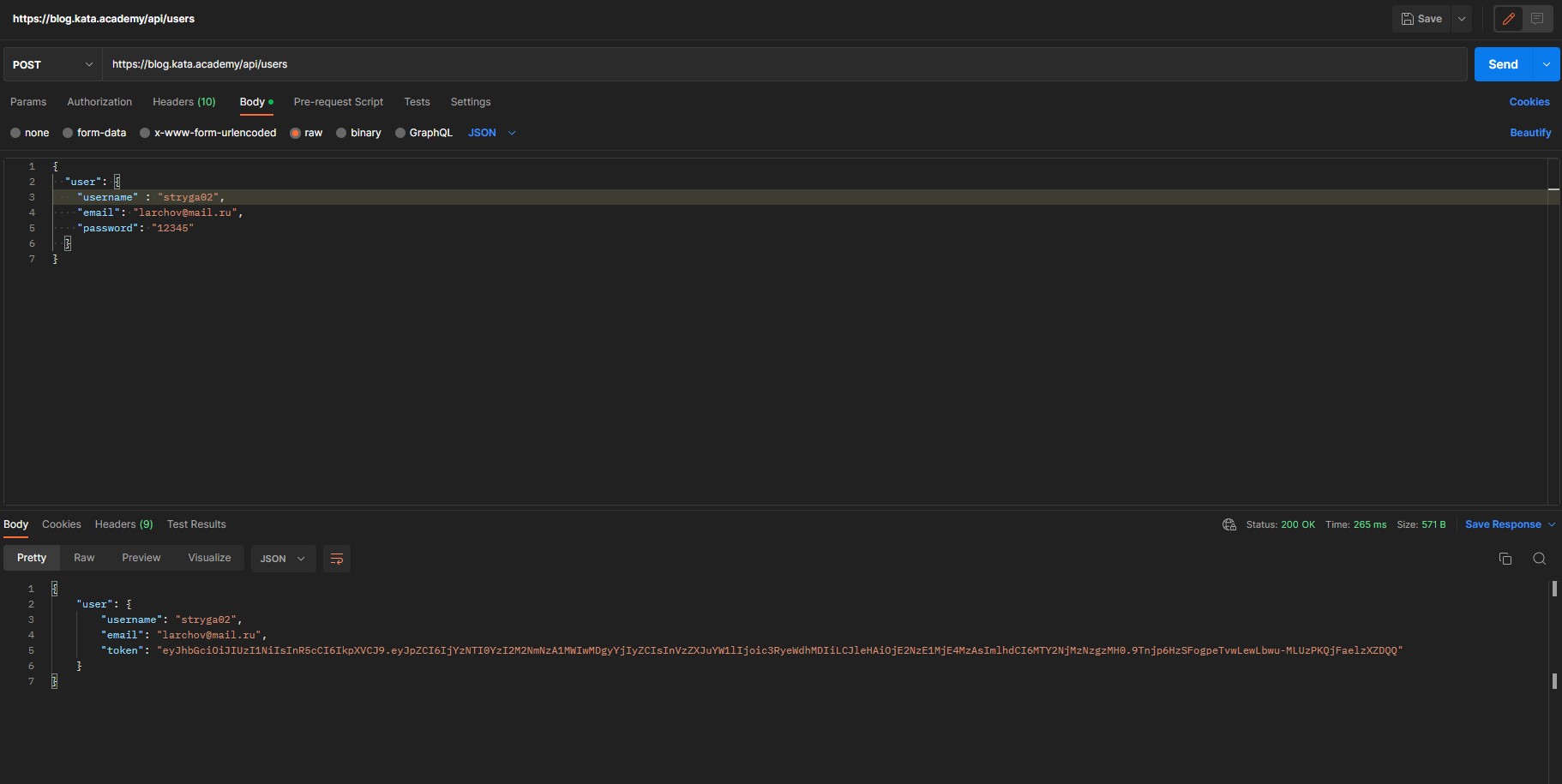Open search in response with magnifier icon
Image resolution: width=1562 pixels, height=784 pixels.
pos(1540,558)
